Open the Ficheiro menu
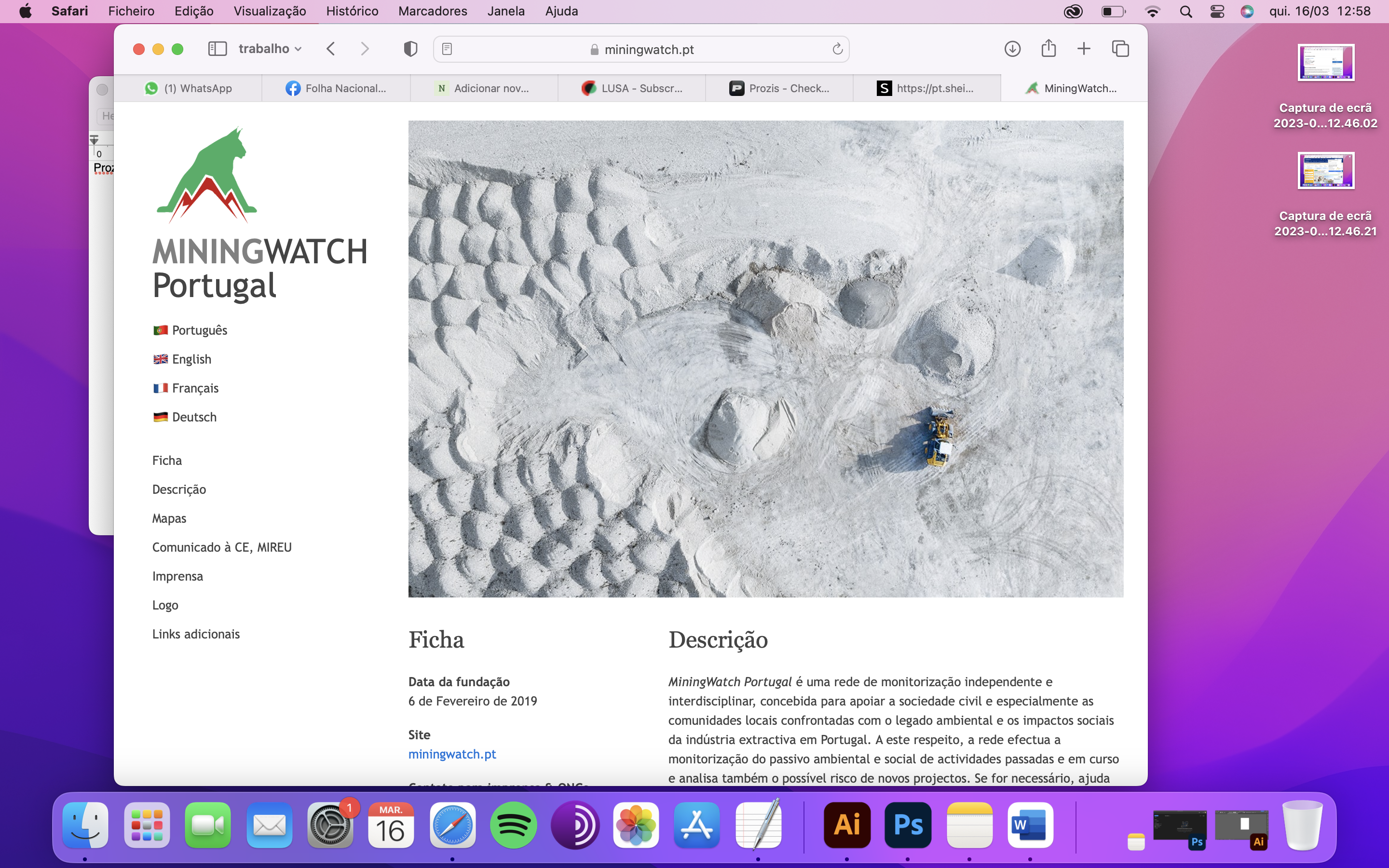The image size is (1389, 868). (x=131, y=11)
